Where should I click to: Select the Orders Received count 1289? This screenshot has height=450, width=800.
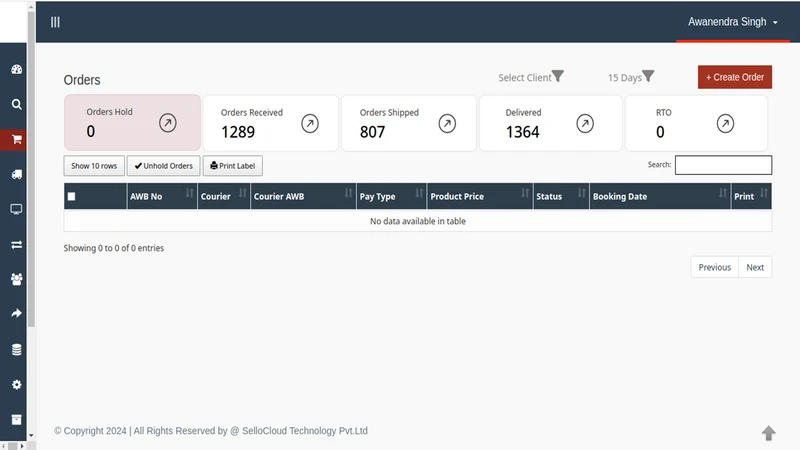click(238, 132)
